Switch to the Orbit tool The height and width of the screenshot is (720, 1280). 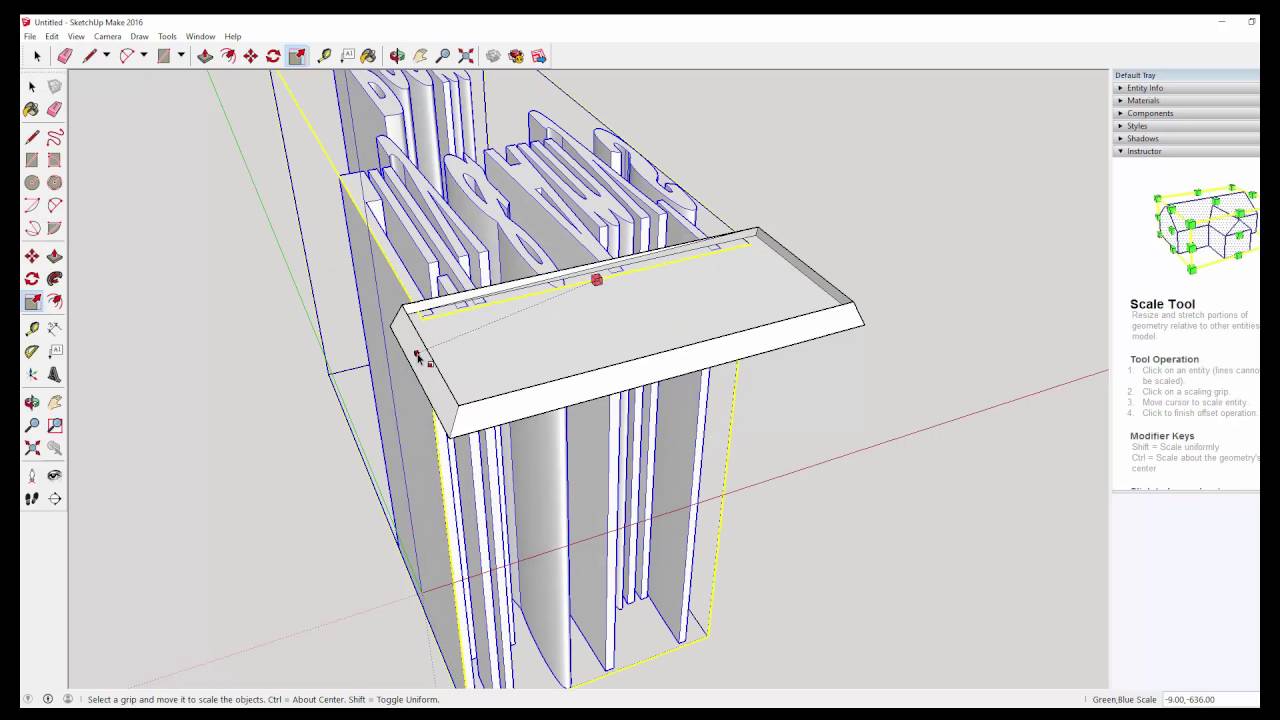click(x=395, y=56)
